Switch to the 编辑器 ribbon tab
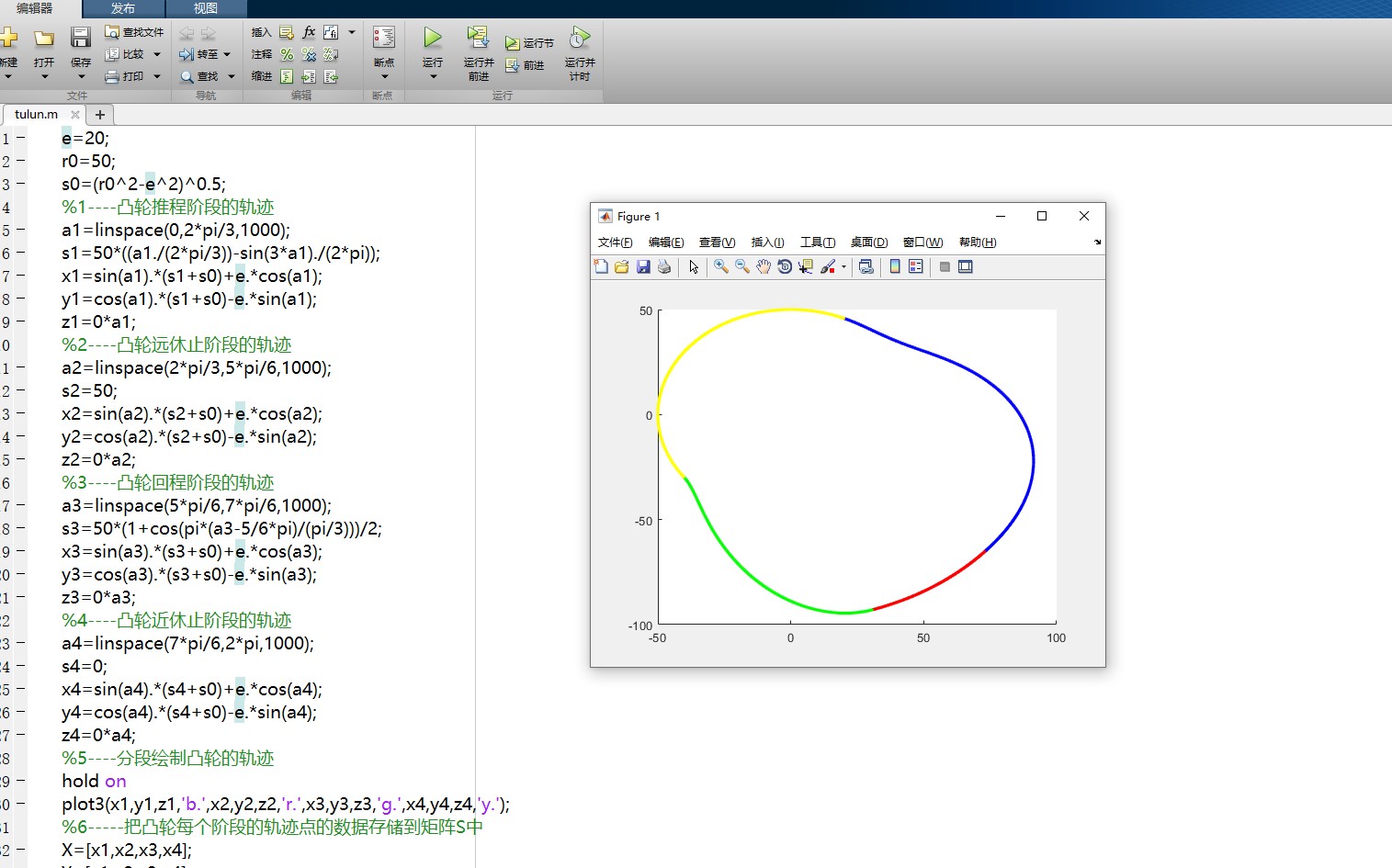 [35, 8]
